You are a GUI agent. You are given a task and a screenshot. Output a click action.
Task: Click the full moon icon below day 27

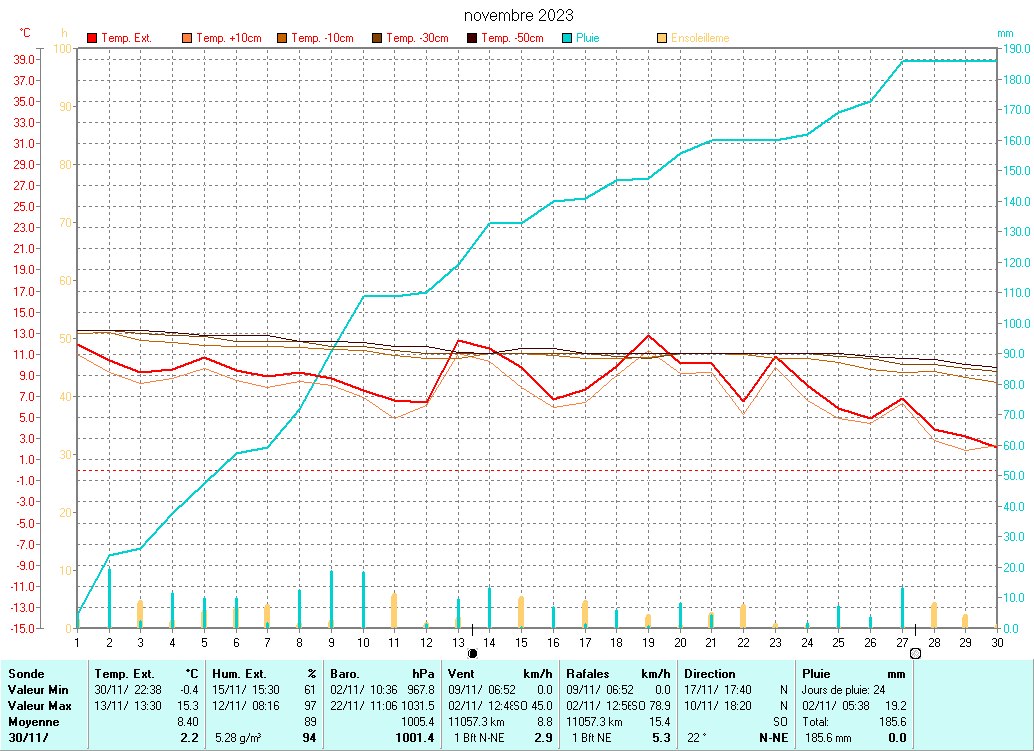[915, 653]
